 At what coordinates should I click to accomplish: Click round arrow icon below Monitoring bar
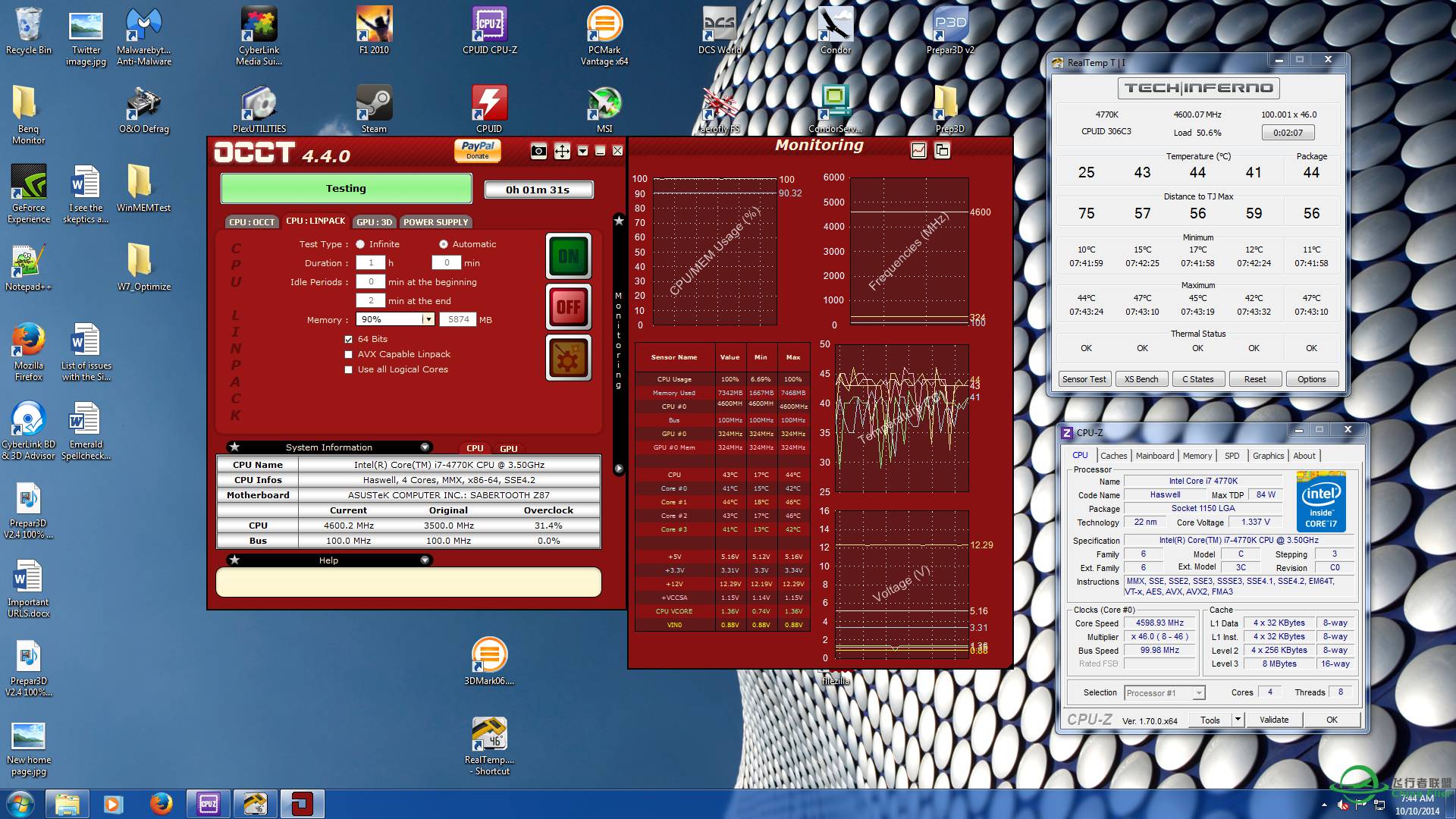point(619,469)
